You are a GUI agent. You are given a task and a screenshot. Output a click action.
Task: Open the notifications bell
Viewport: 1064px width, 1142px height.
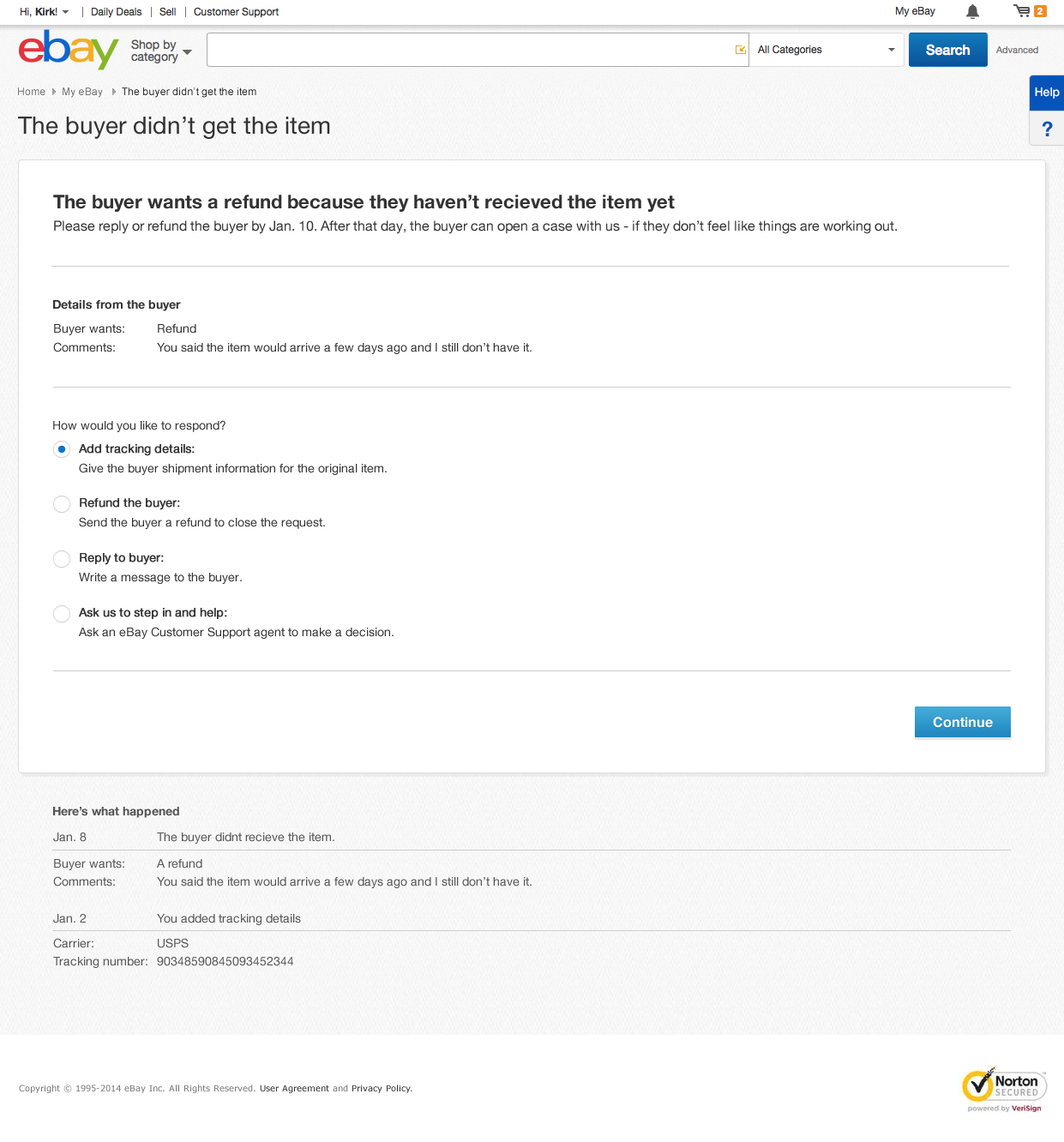[x=972, y=12]
